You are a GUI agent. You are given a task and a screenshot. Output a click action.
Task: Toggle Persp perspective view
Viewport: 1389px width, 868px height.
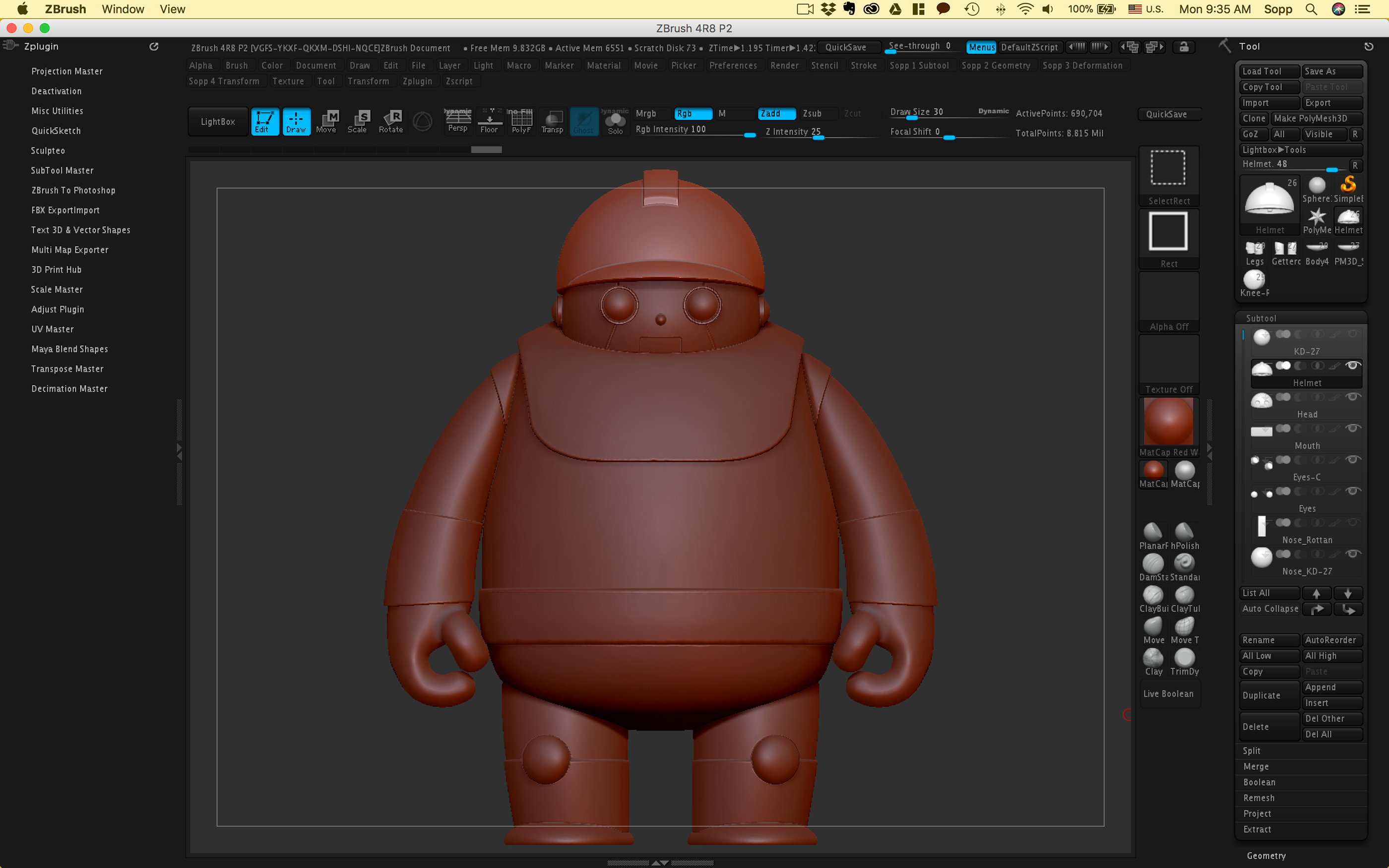tap(457, 121)
